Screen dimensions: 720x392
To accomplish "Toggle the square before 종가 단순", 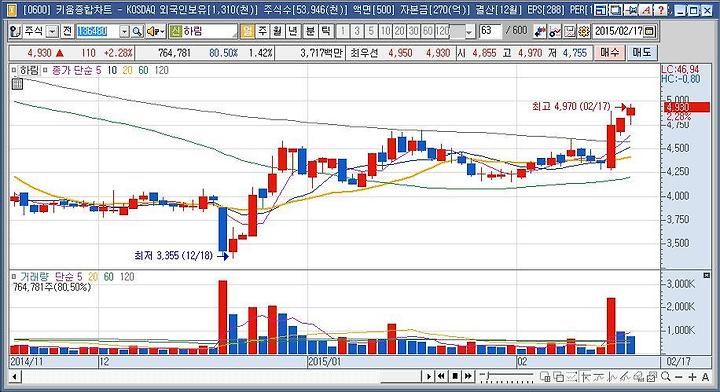I will pos(45,70).
